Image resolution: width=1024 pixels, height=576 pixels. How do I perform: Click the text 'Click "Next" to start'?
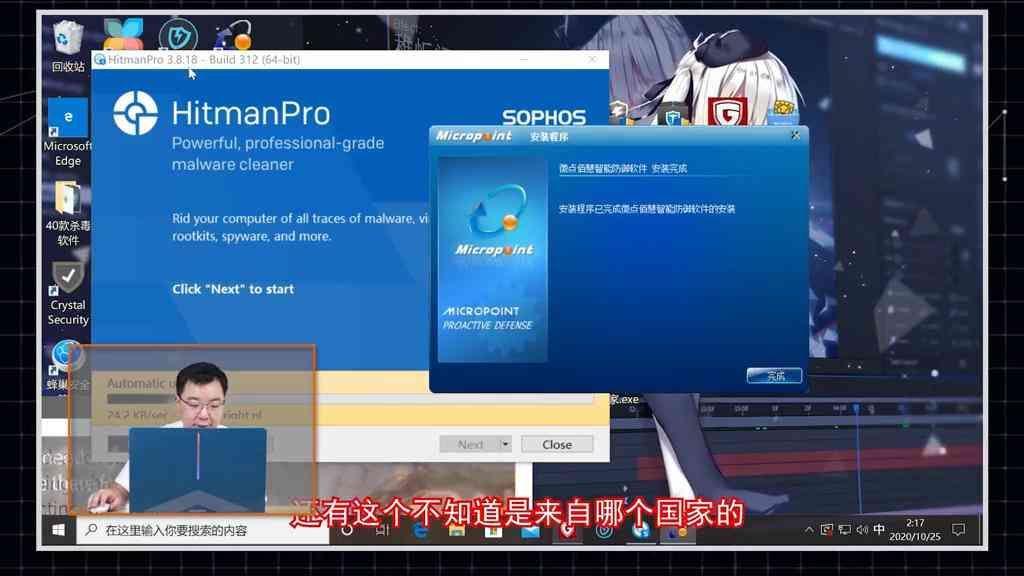tap(233, 289)
